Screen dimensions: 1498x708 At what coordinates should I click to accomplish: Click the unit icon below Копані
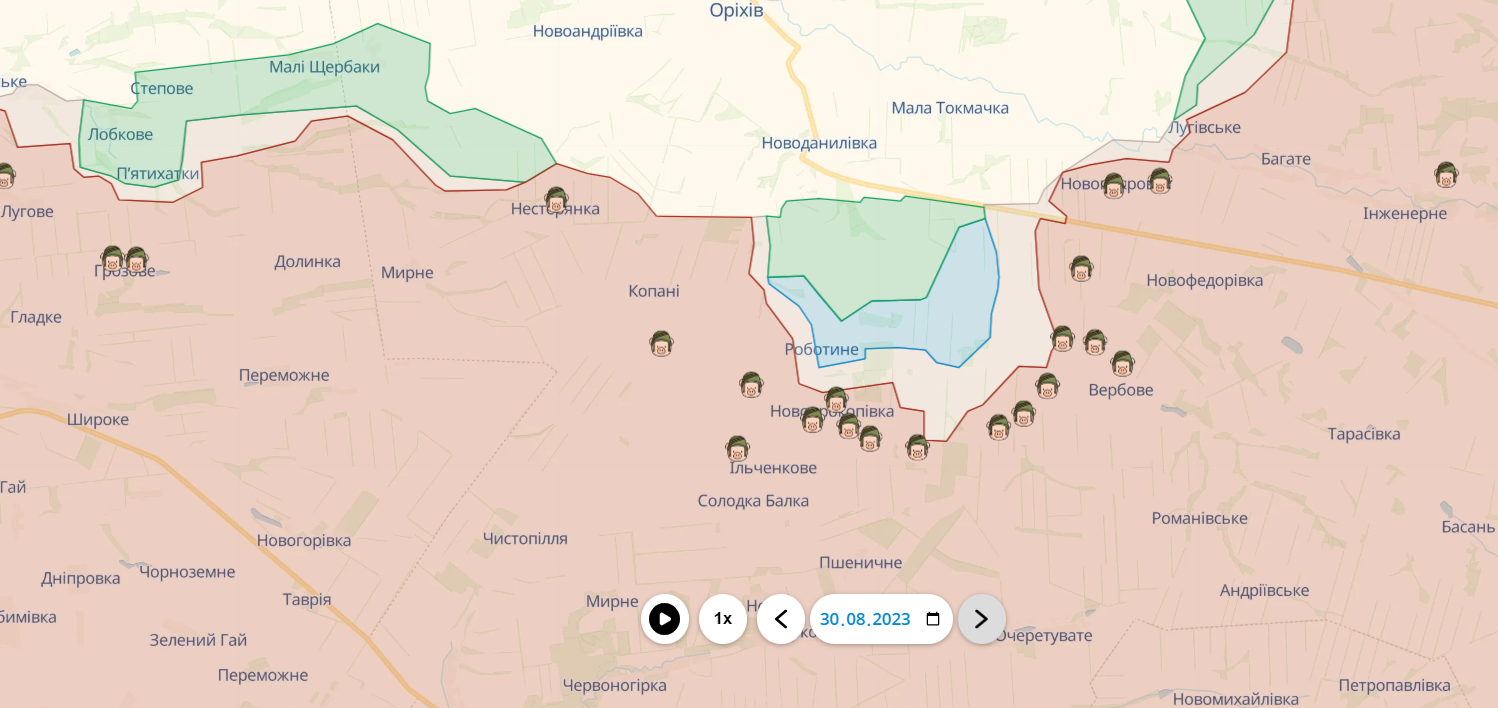point(660,344)
